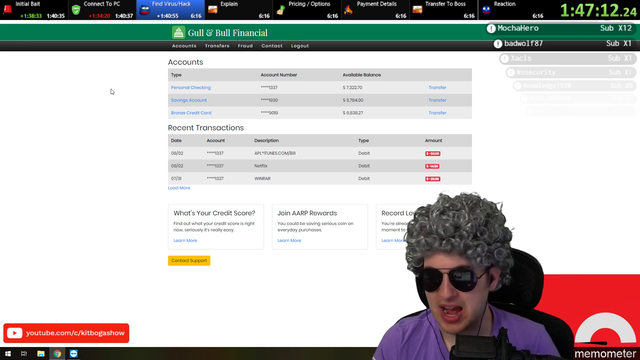Select the Netflix transaction description
The height and width of the screenshot is (360, 640).
point(260,166)
